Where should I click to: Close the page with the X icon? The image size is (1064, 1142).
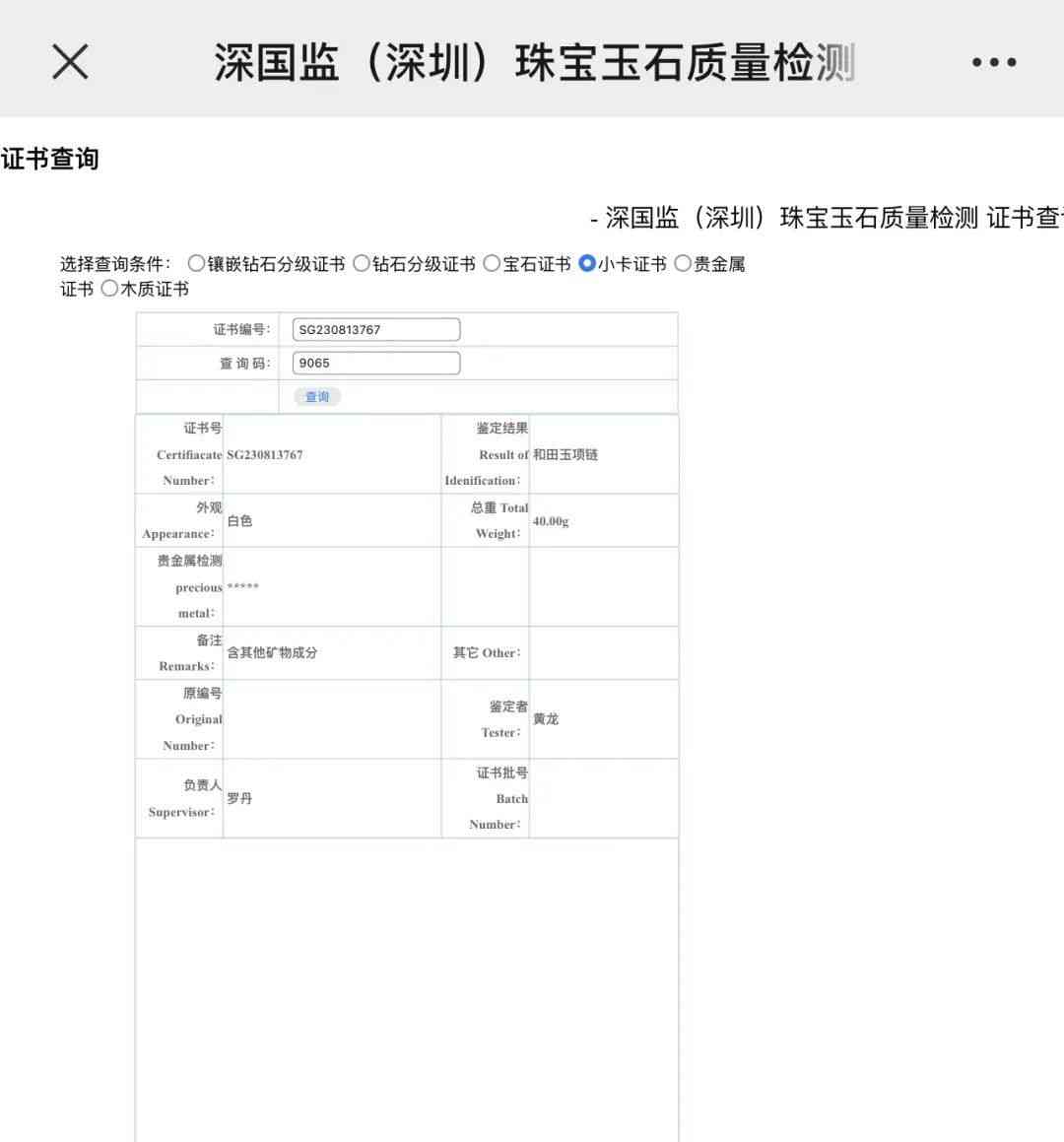click(x=71, y=61)
